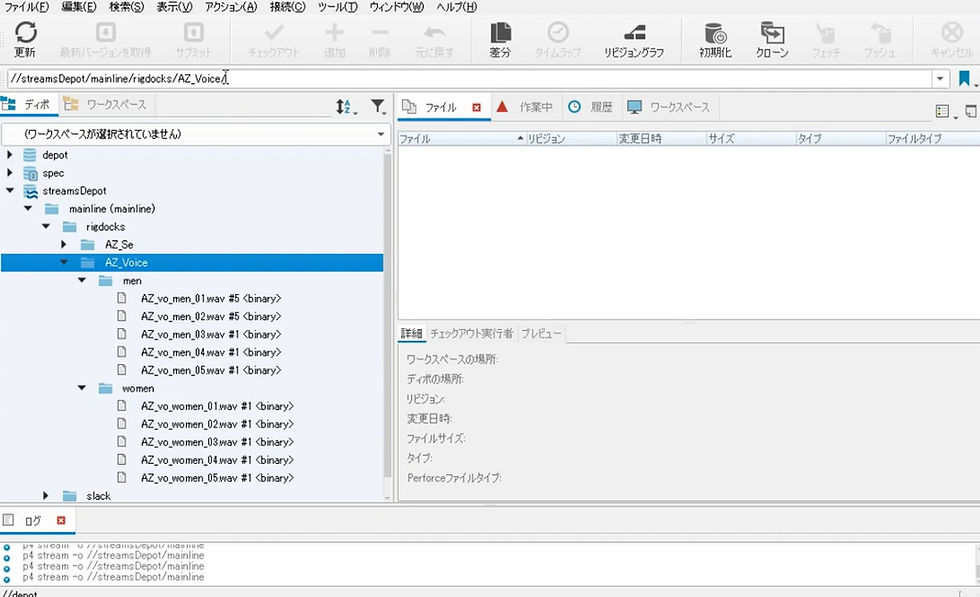980x597 pixels.
Task: Open the 編集(E) menu
Action: coord(79,7)
